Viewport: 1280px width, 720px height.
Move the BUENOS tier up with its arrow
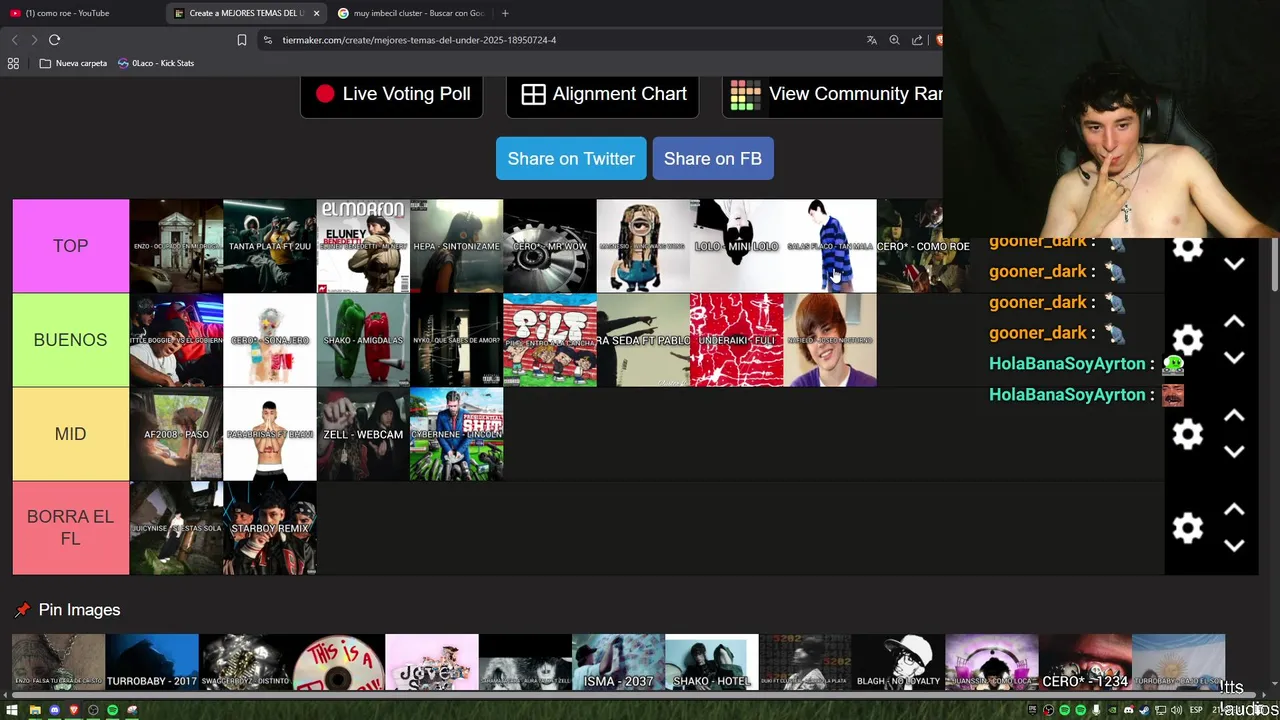click(x=1234, y=322)
